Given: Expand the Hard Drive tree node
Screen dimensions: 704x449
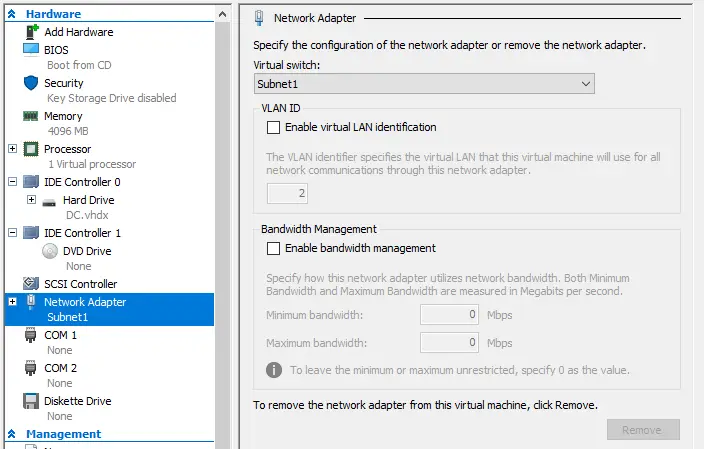Looking at the screenshot, I should (31, 199).
